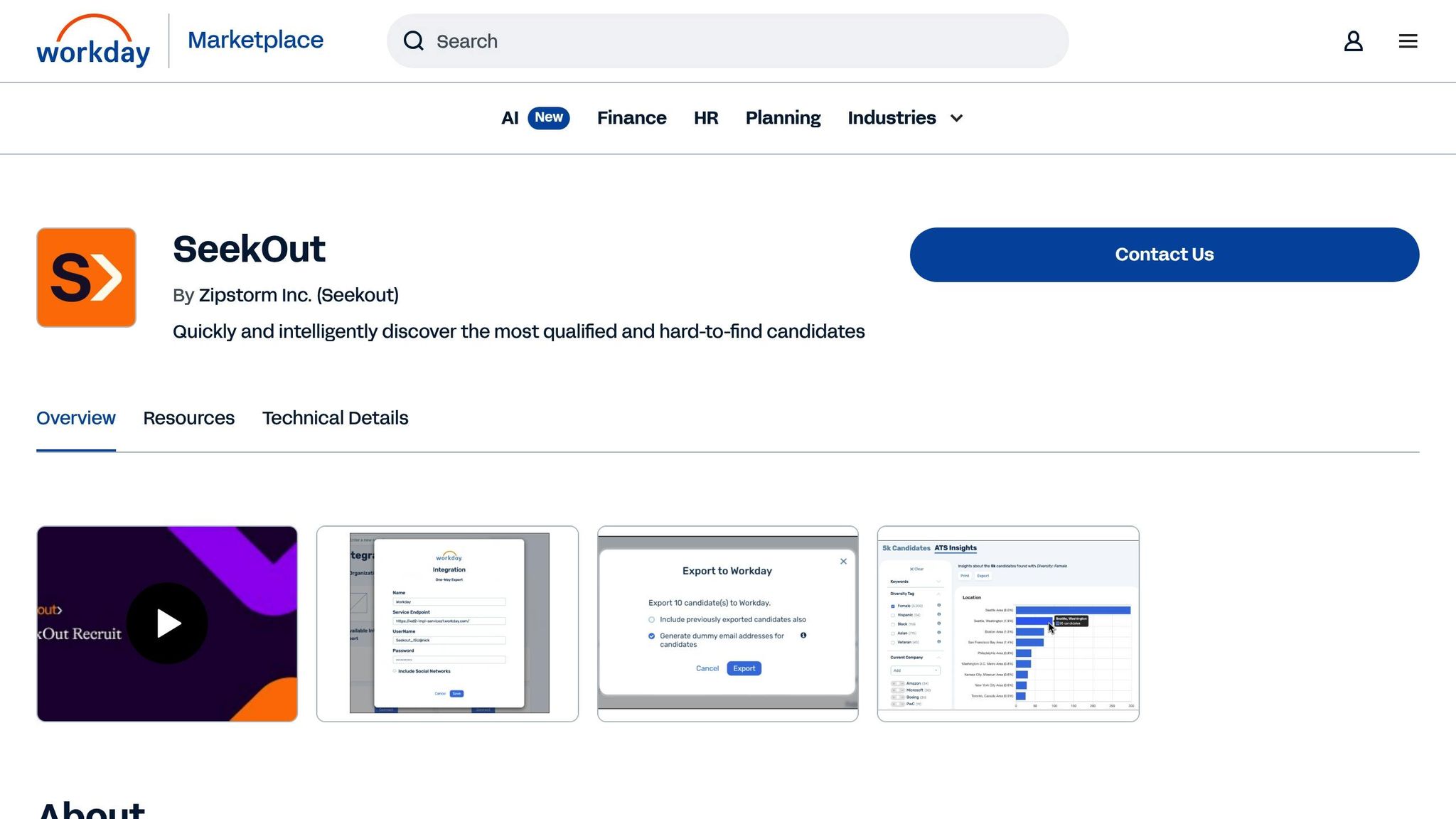Open the Industries menu

coord(892,118)
